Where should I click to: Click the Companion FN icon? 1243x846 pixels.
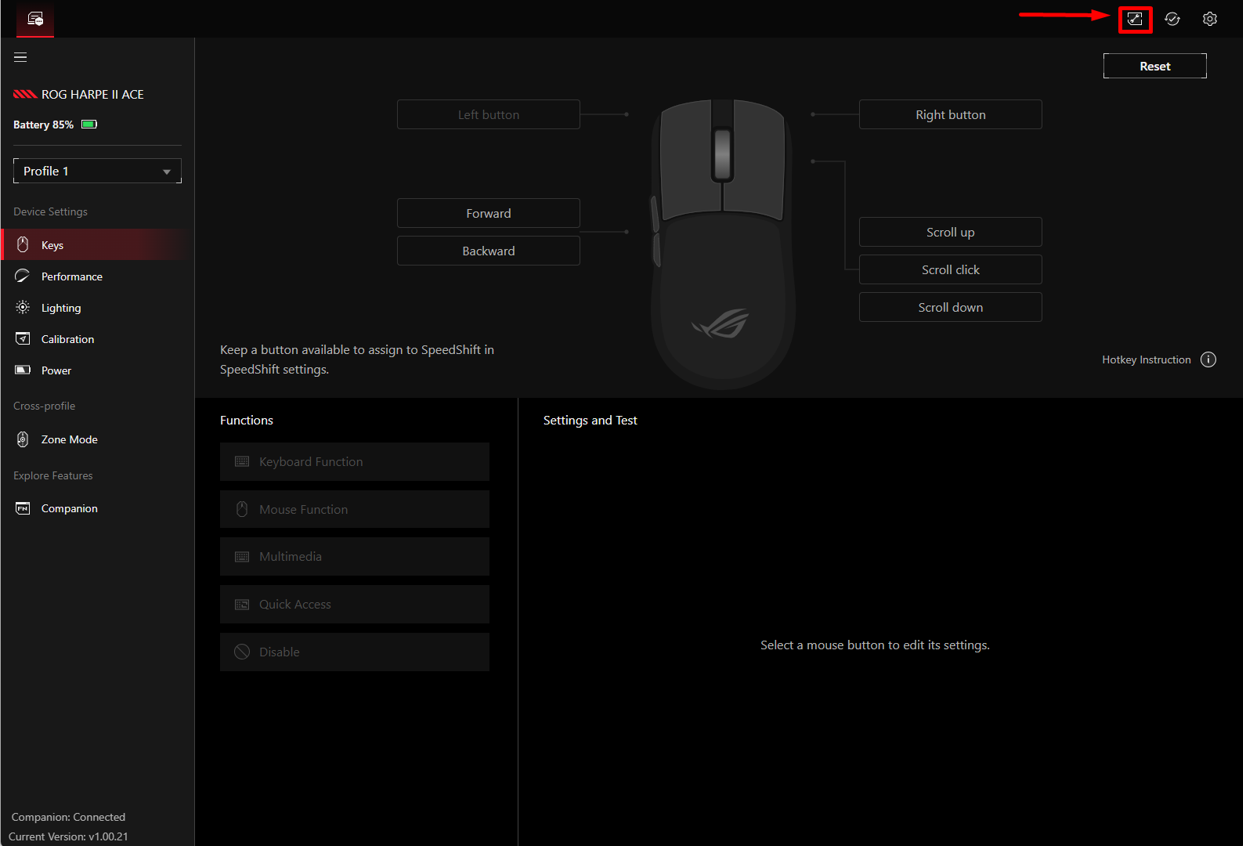coord(22,508)
